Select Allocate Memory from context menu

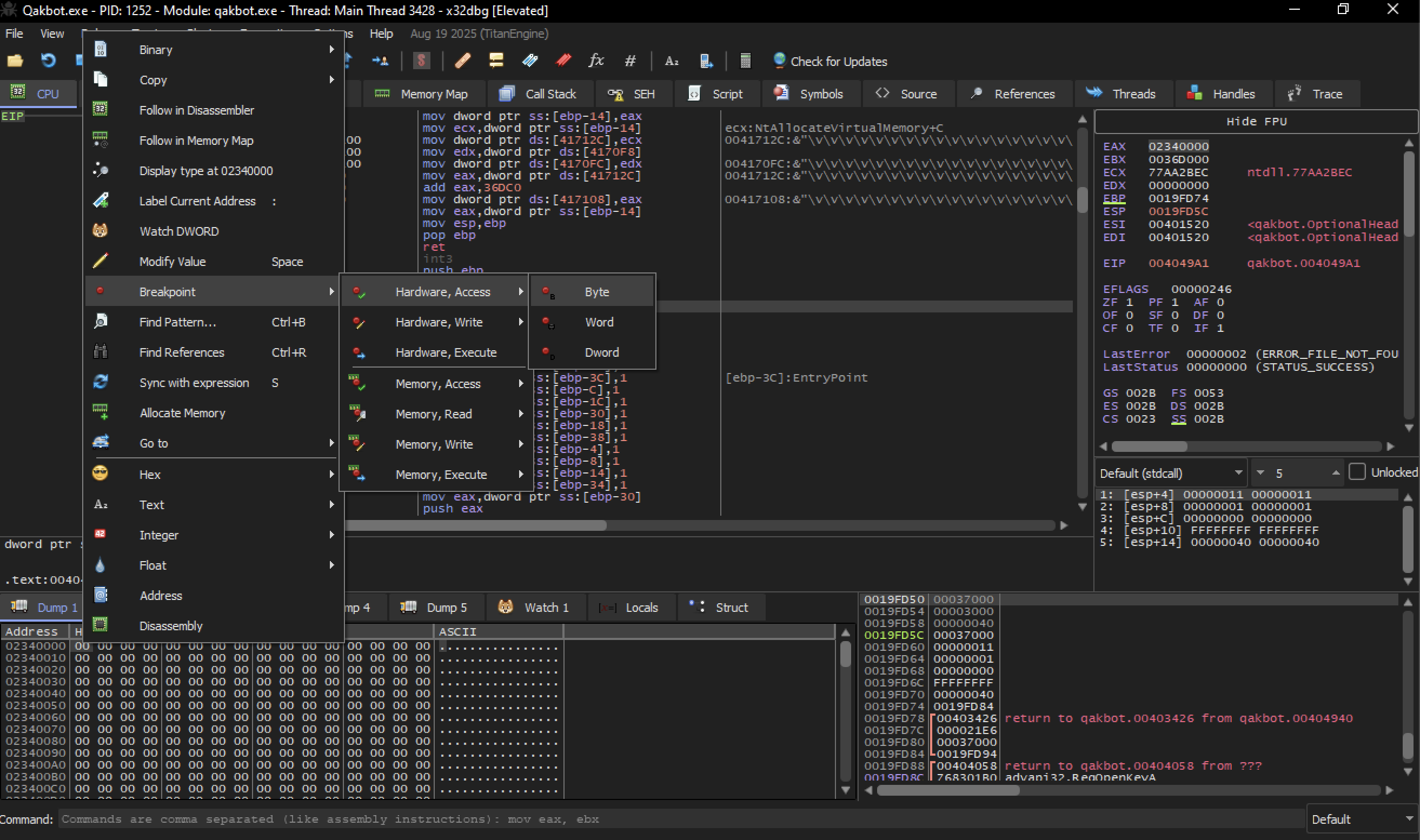click(214, 413)
